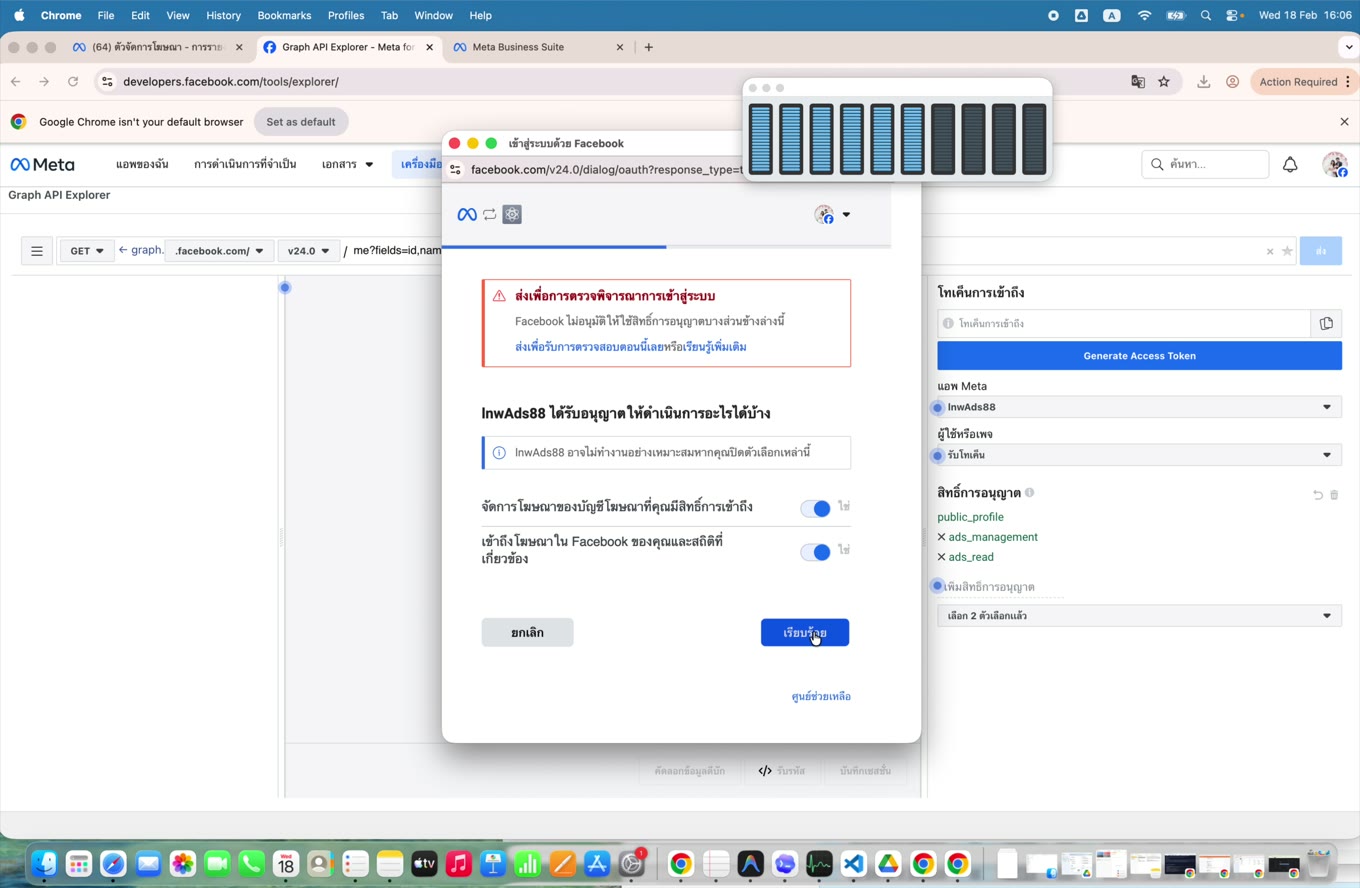Switch to the Meta Business Suite tab
This screenshot has width=1360, height=888.
click(538, 47)
